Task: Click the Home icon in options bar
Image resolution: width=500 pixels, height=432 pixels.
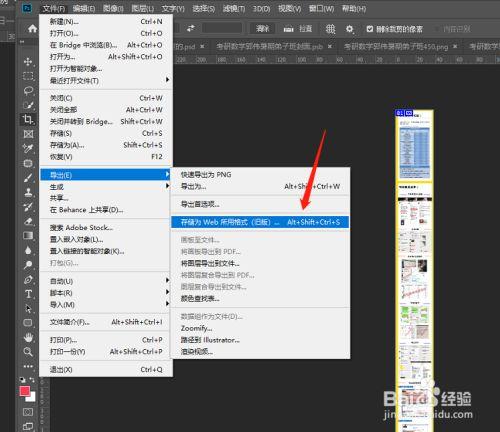Action: [x=32, y=29]
